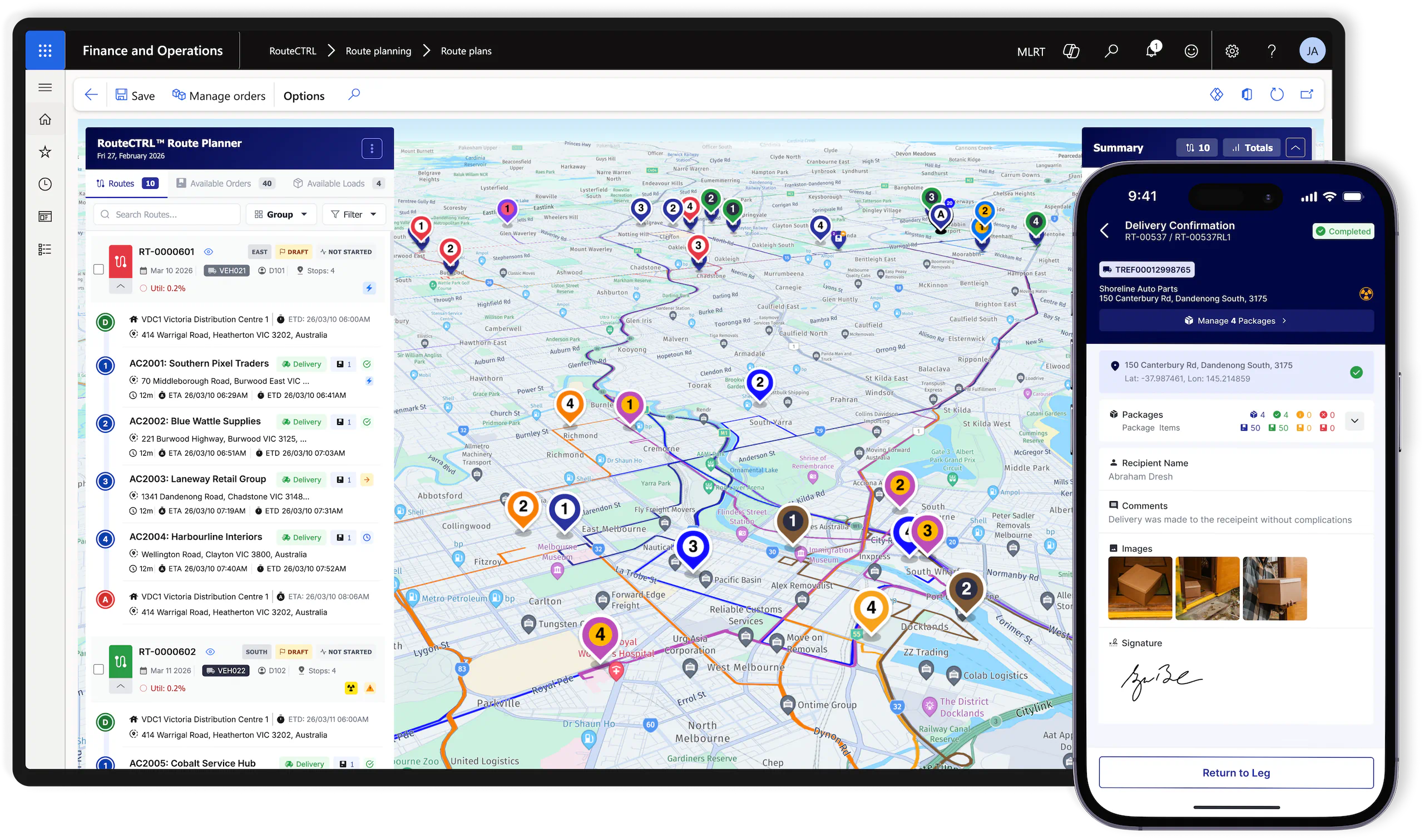Open Route Planner three-dot menu
Screen dimensions: 1424x840
pos(372,149)
